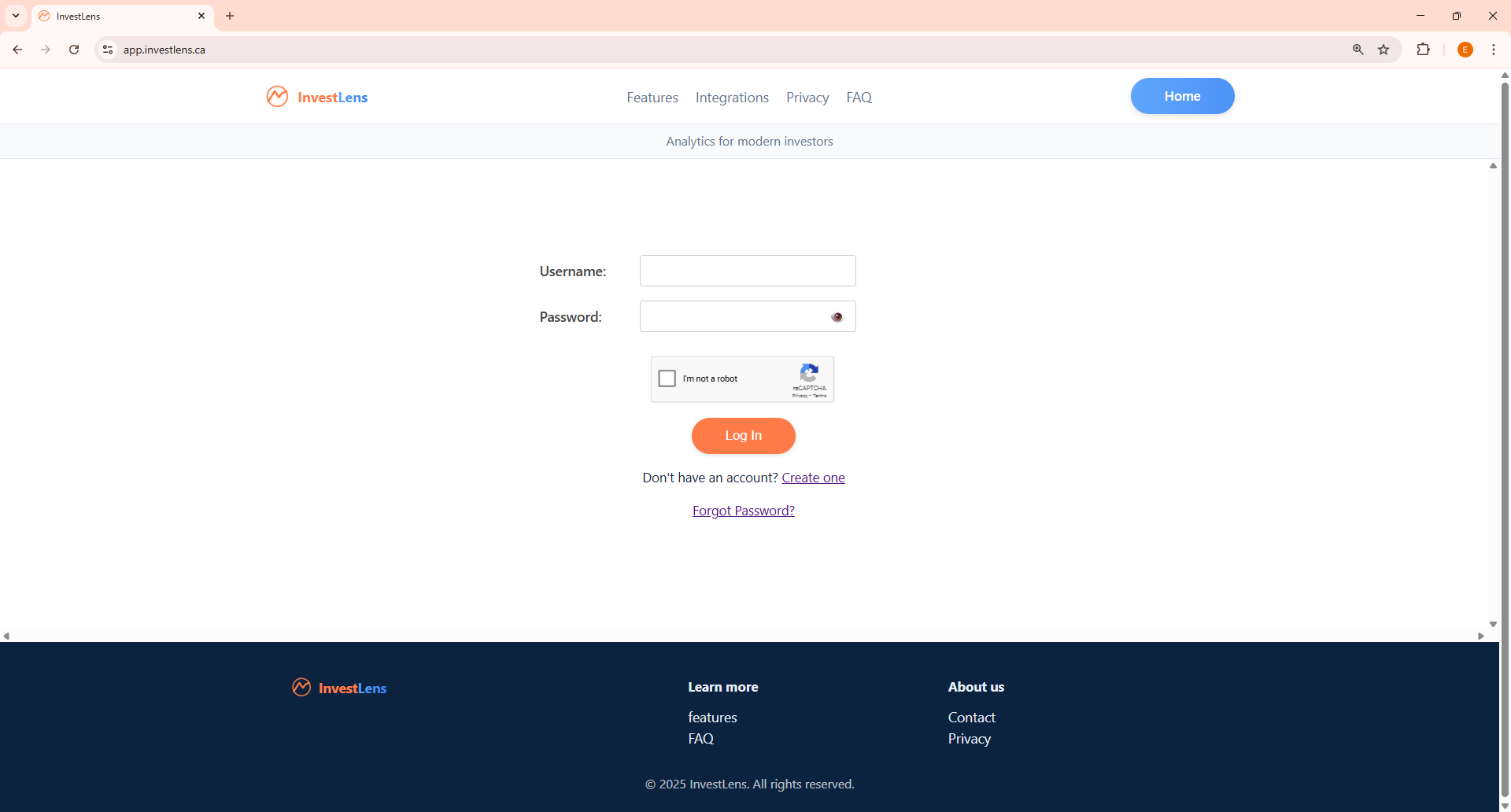This screenshot has width=1511, height=812.
Task: Click the address bar URL app.investlens.ca
Action: 164,50
